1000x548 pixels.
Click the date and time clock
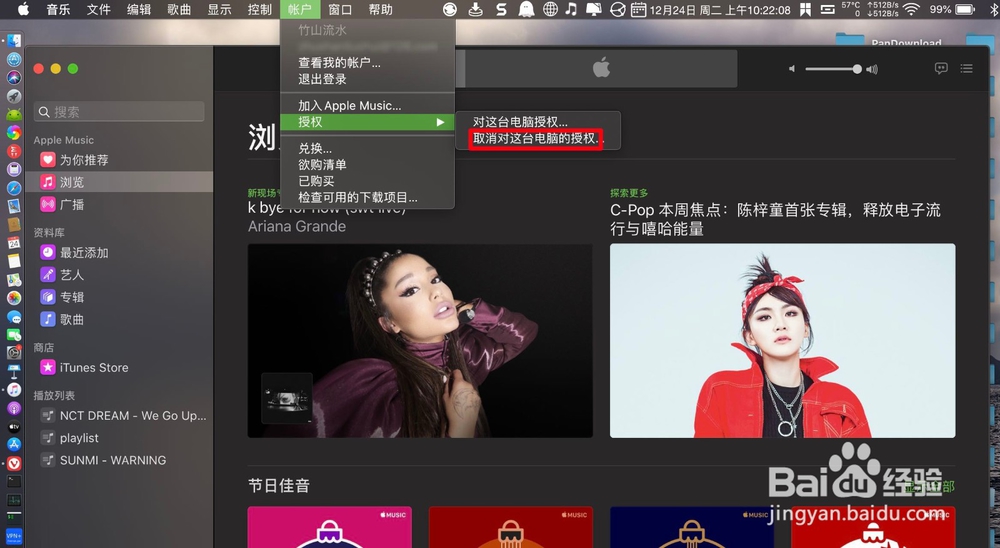720,10
